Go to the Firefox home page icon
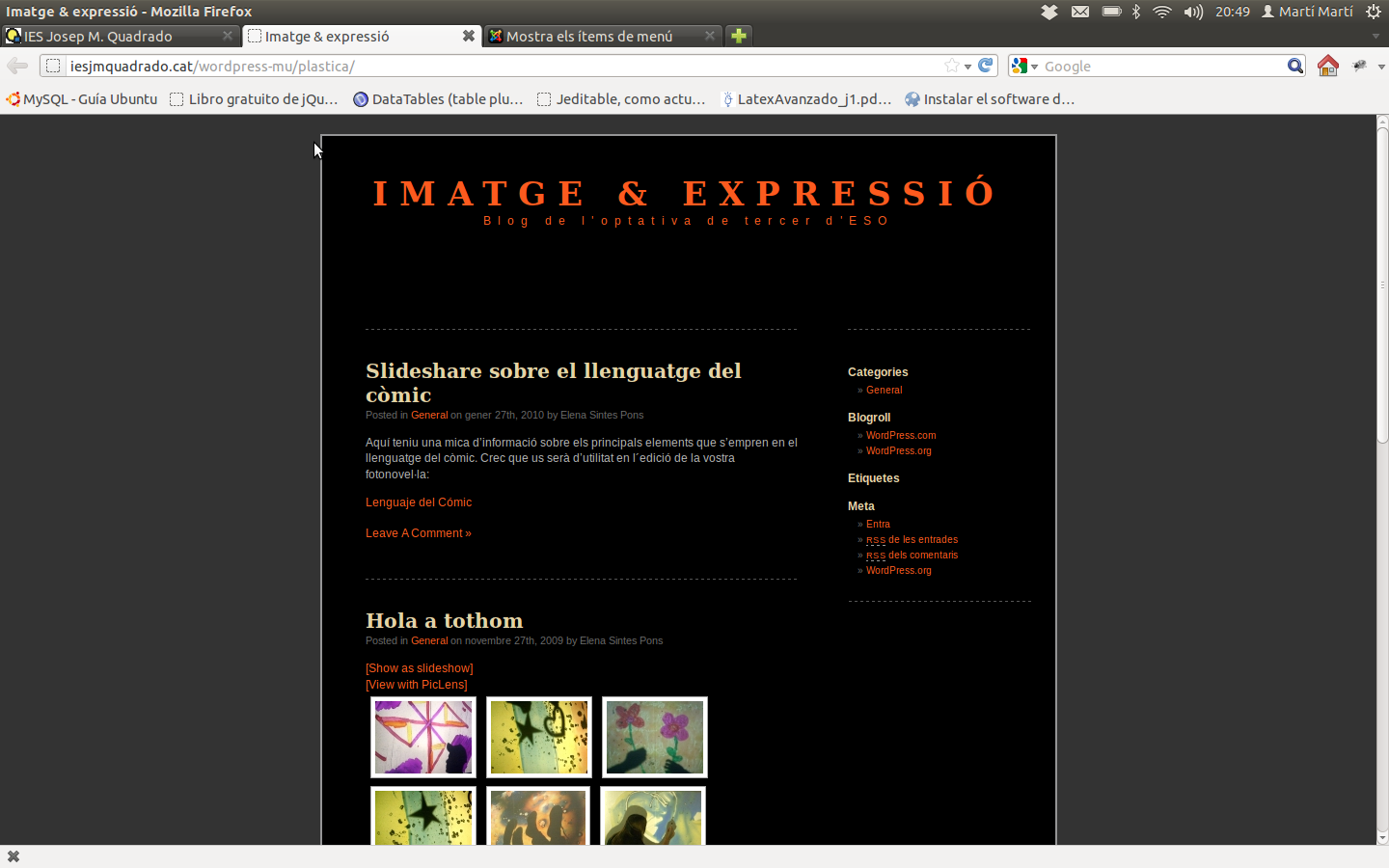1389x868 pixels. pos(1328,66)
